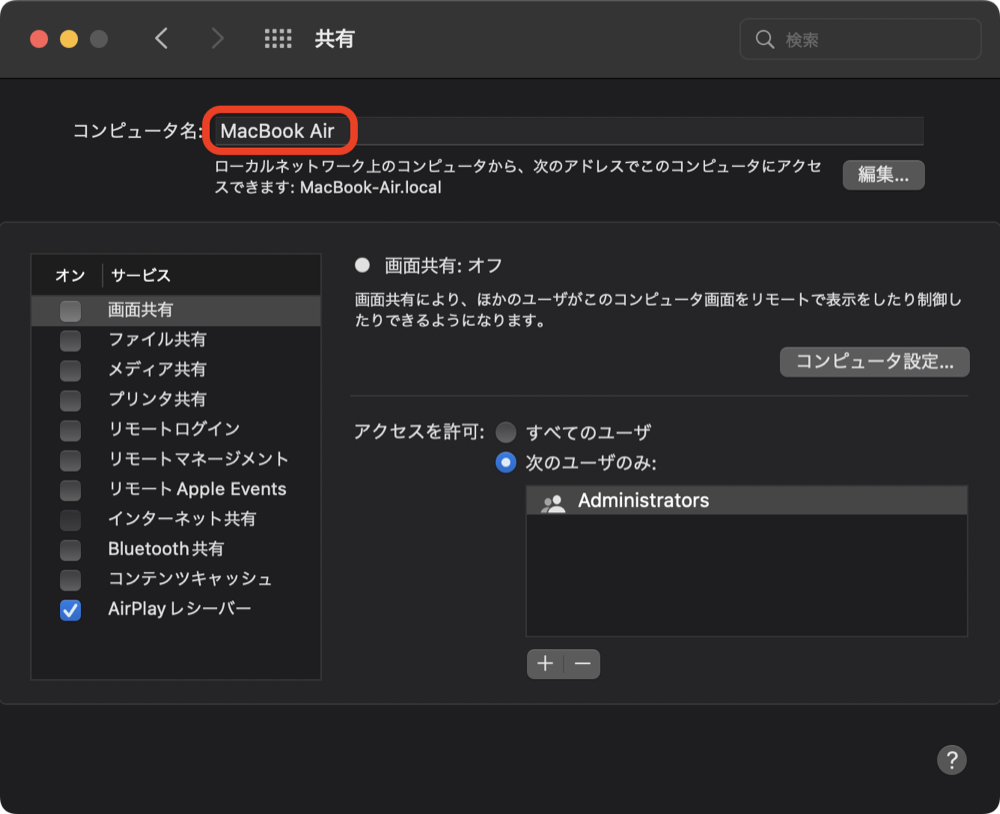Select the すべてのユーザ radio button
Image resolution: width=1000 pixels, height=814 pixels.
click(506, 433)
